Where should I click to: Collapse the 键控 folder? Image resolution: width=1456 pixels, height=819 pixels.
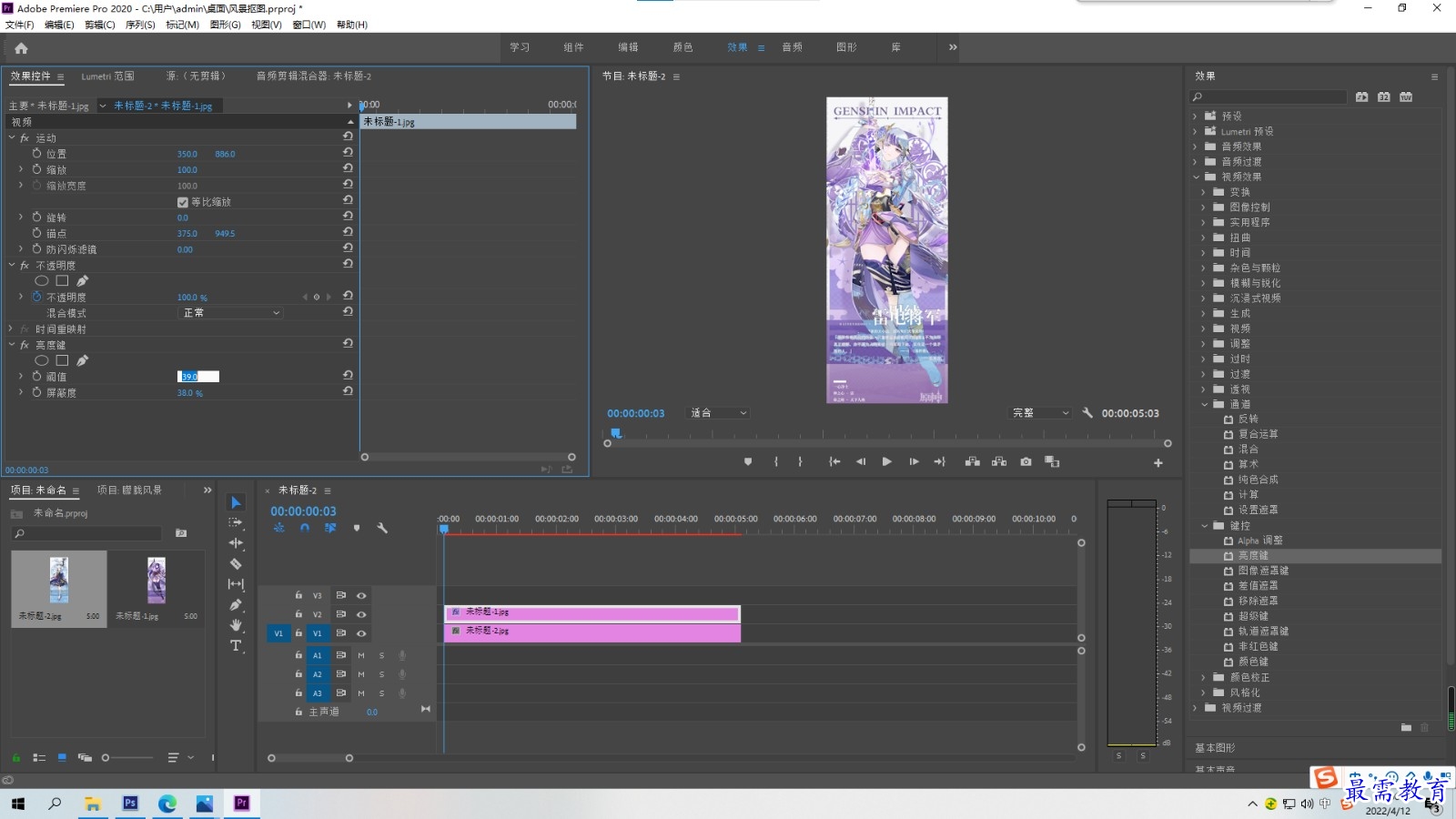point(1204,526)
